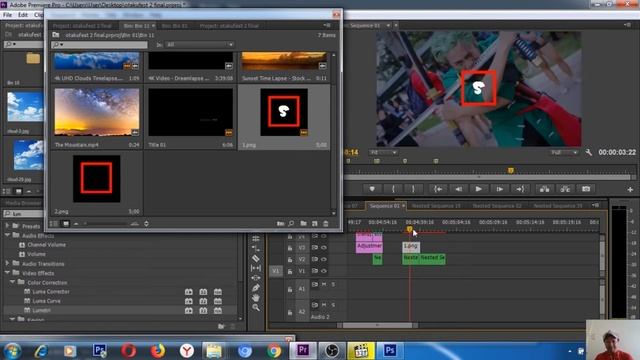
Task: Click the New Item icon in the bin window
Action: [315, 224]
